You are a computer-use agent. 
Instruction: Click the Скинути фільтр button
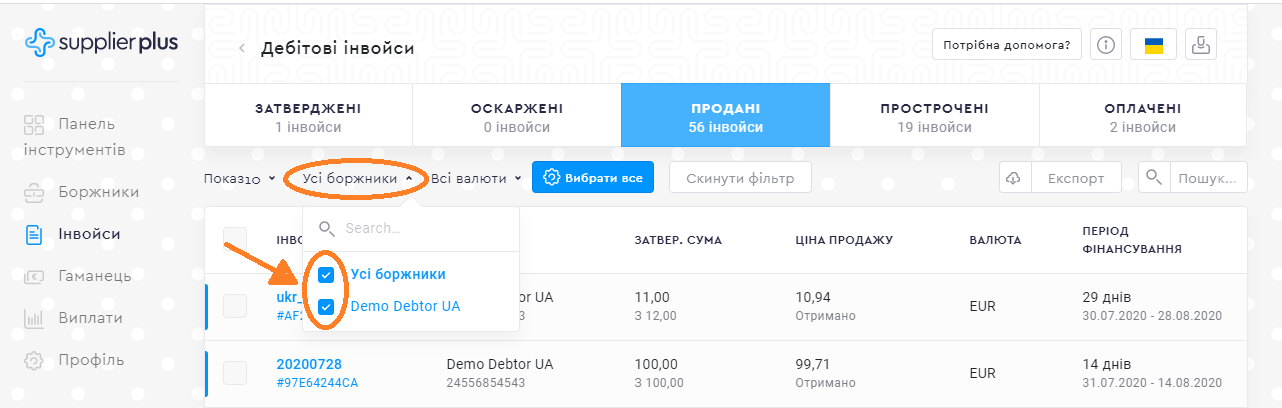pyautogui.click(x=741, y=178)
